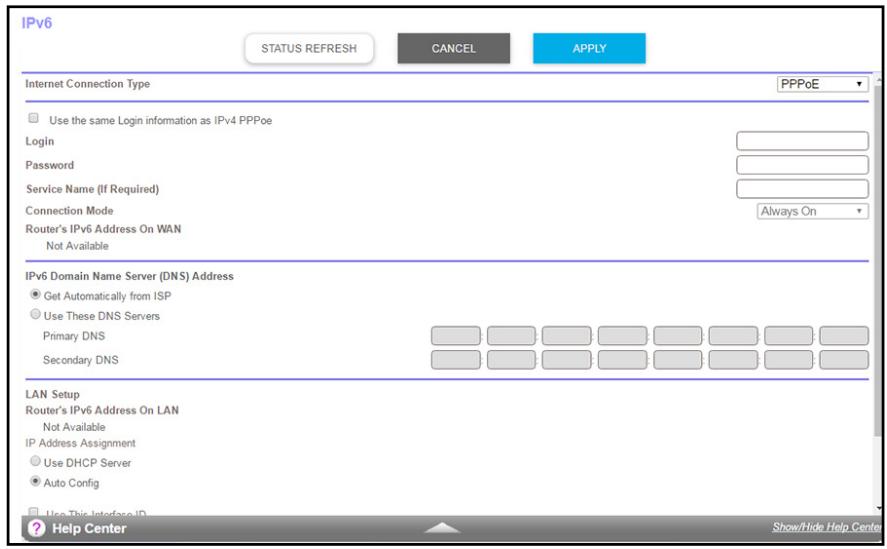Click the first Secondary DNS field
The height and width of the screenshot is (549, 887).
[456, 360]
